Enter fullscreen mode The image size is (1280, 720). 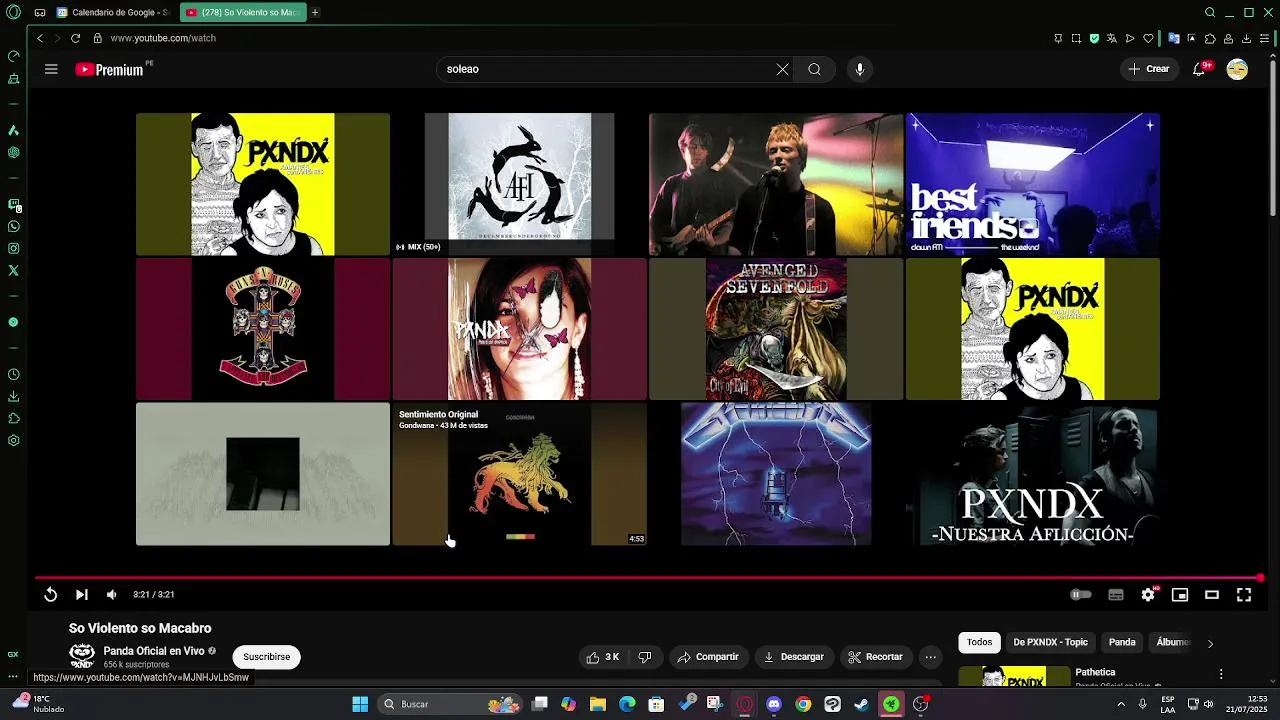point(1244,595)
